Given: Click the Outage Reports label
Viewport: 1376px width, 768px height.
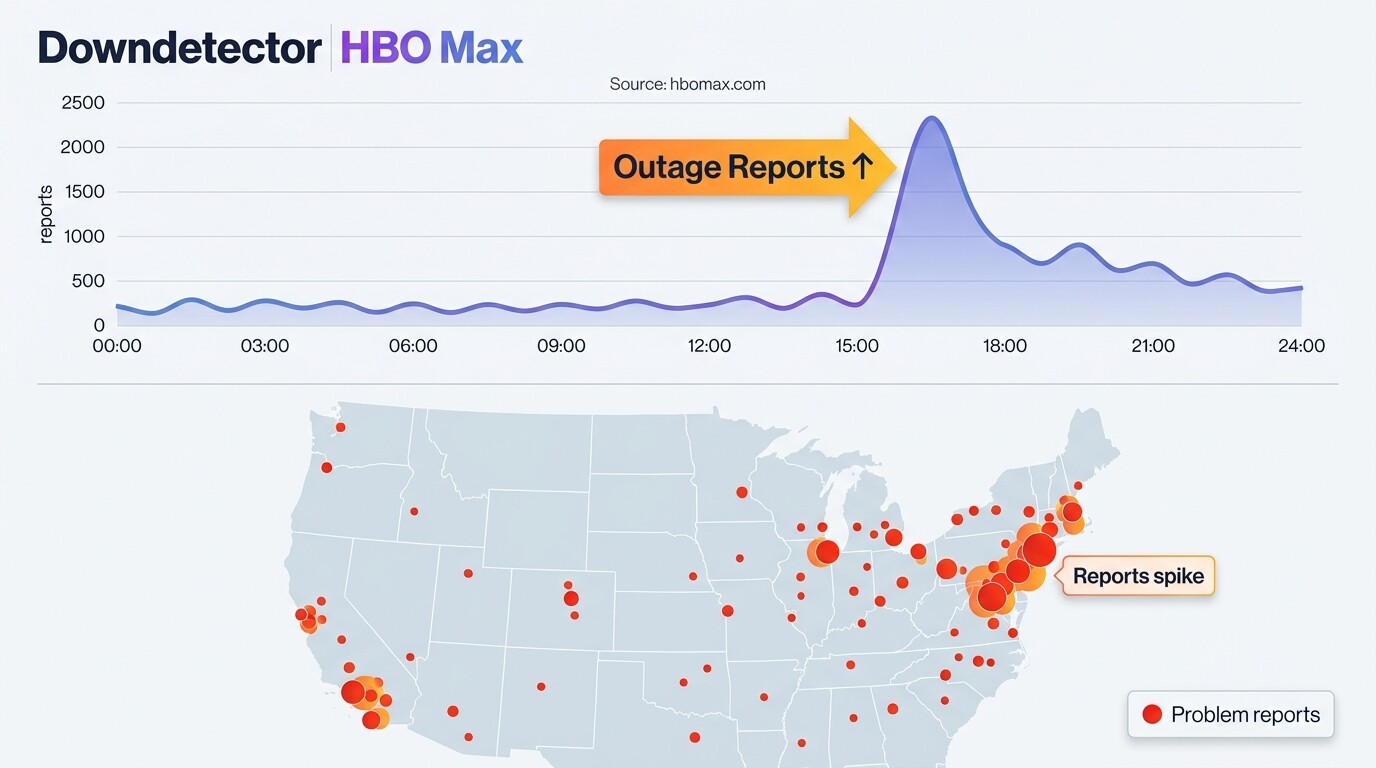Looking at the screenshot, I should click(x=746, y=166).
